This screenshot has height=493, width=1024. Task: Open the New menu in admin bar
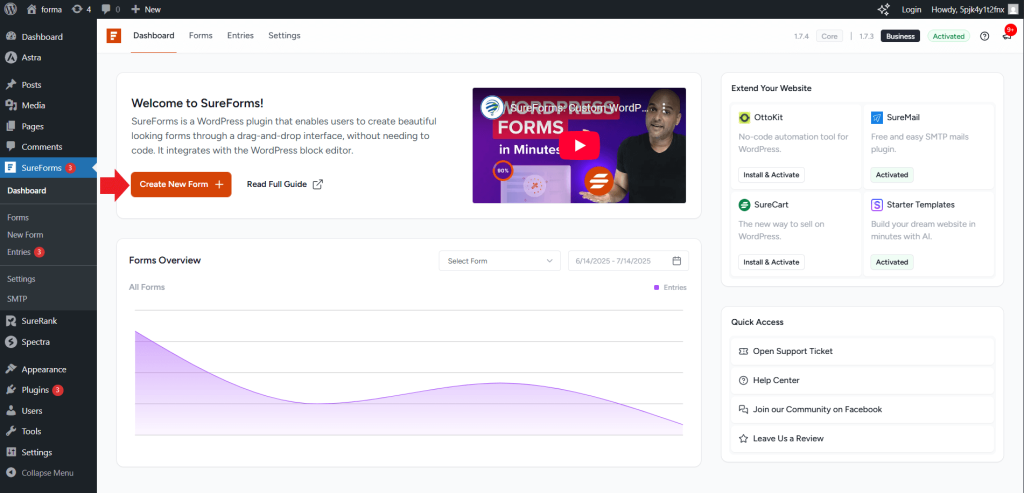coord(146,9)
